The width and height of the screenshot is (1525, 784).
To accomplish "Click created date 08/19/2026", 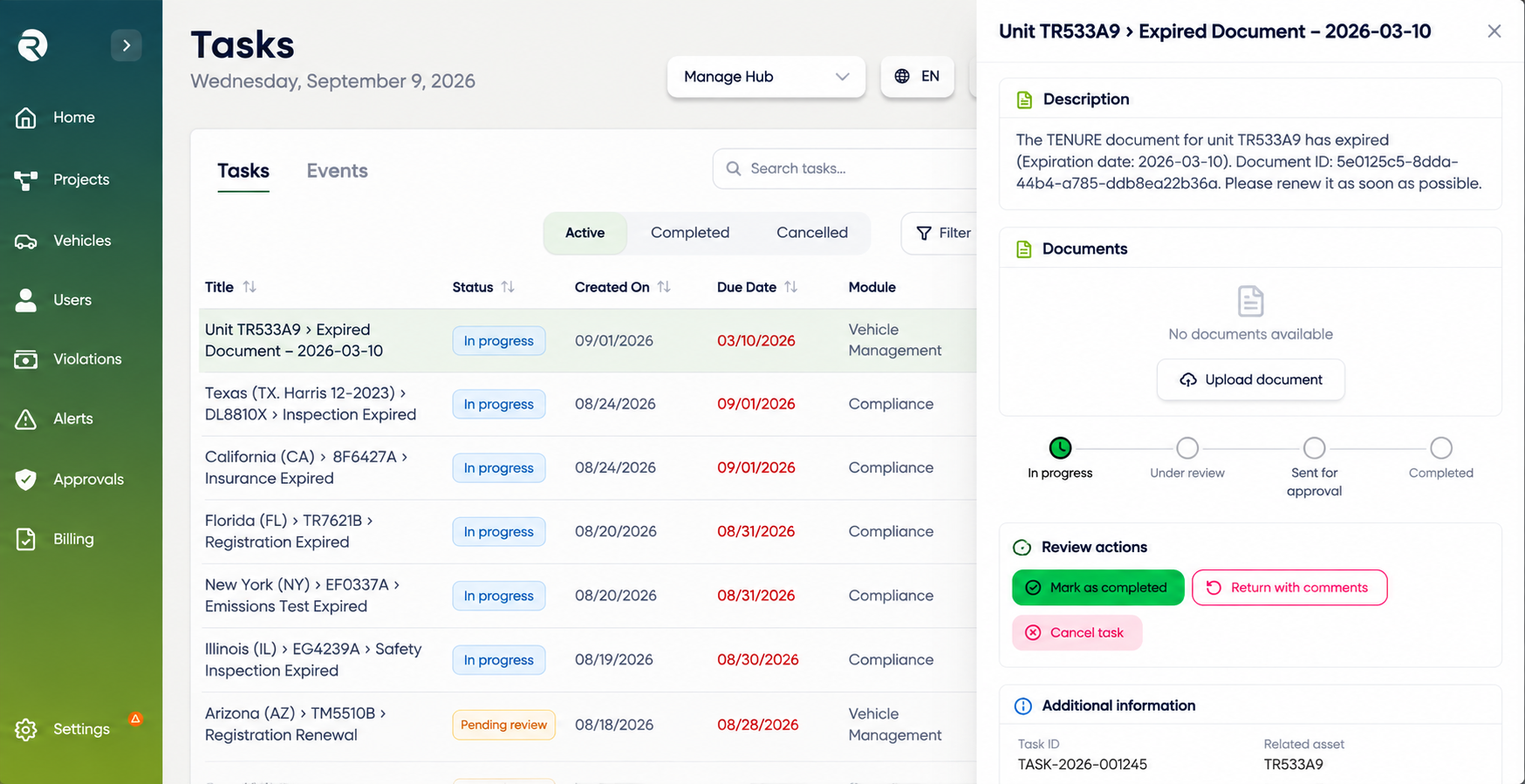I will pos(614,660).
